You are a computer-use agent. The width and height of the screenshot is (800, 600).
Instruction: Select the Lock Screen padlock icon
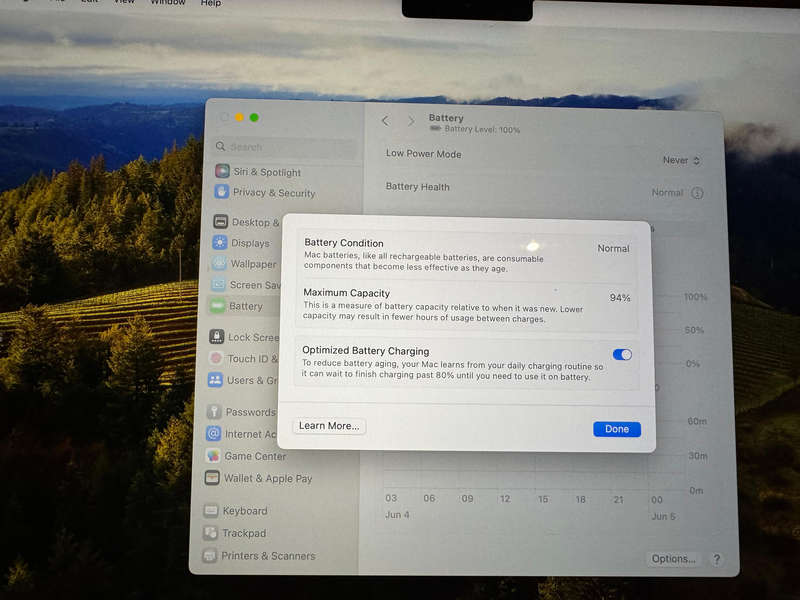click(x=216, y=336)
